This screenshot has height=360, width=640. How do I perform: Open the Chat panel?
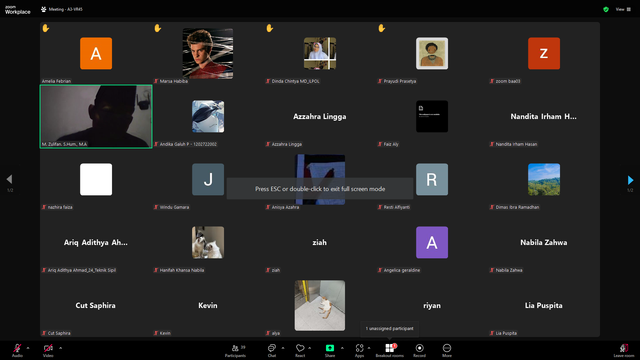tap(271, 350)
